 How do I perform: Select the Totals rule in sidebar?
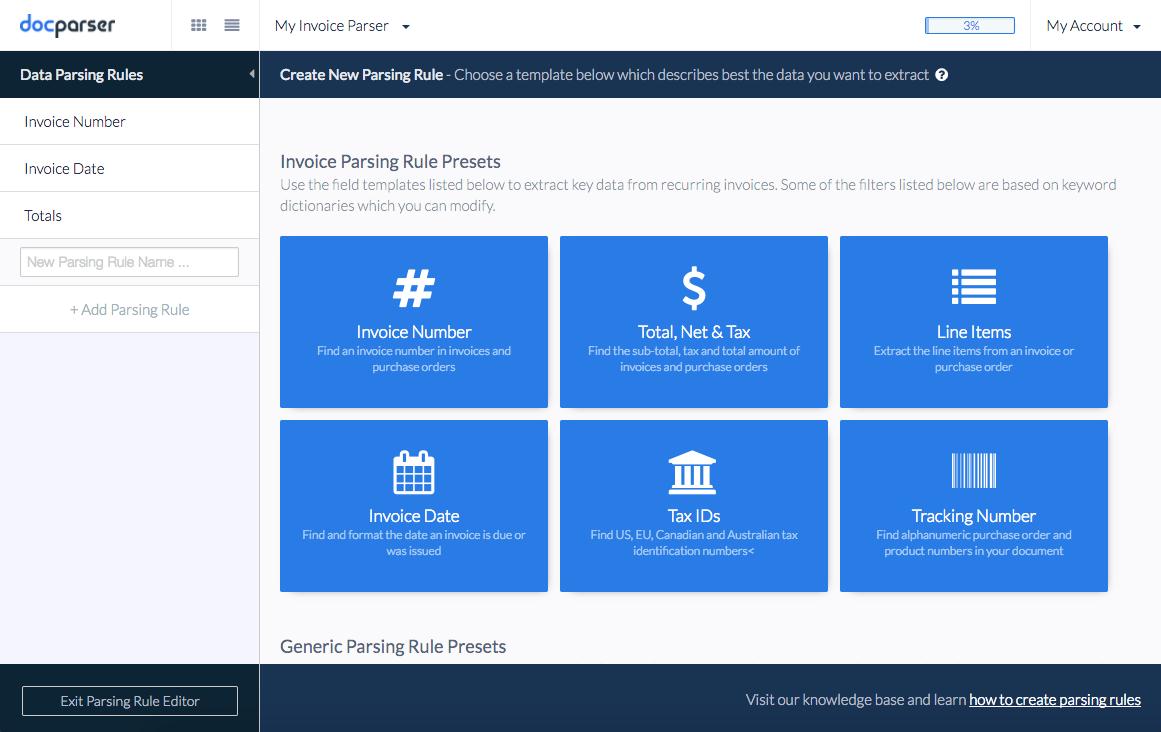[43, 216]
